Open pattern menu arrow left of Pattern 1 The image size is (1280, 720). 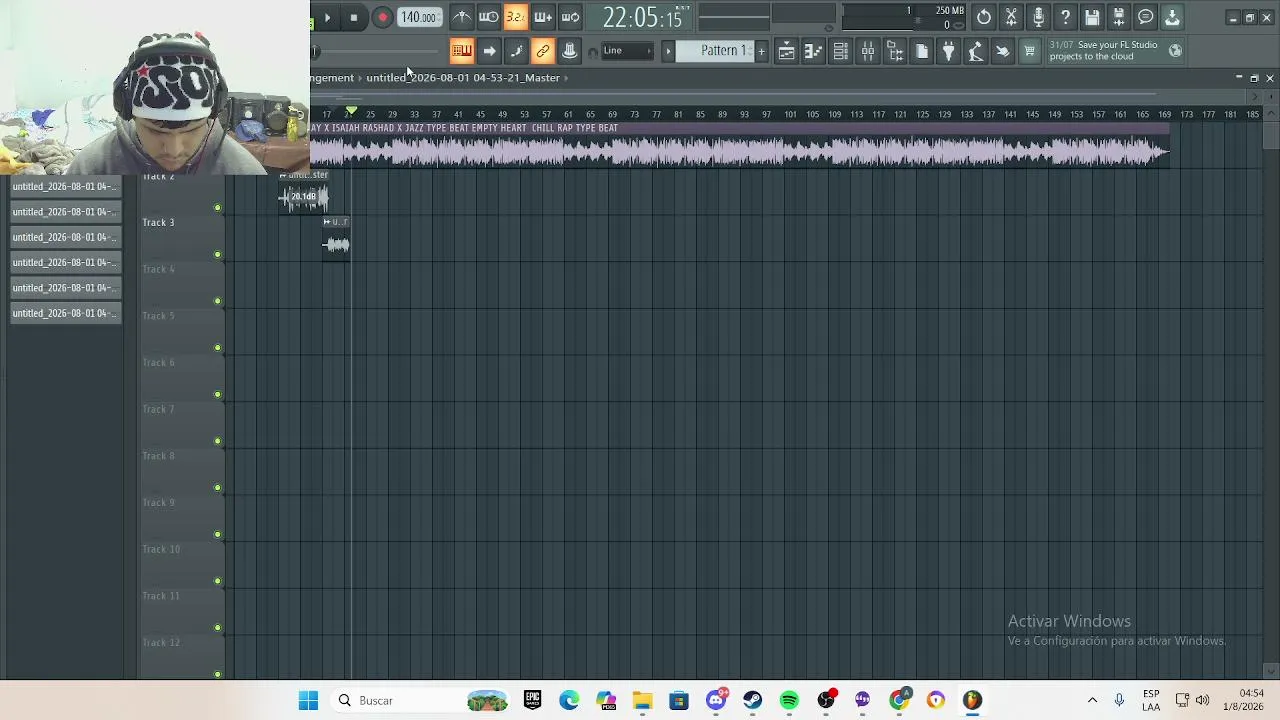[x=668, y=51]
